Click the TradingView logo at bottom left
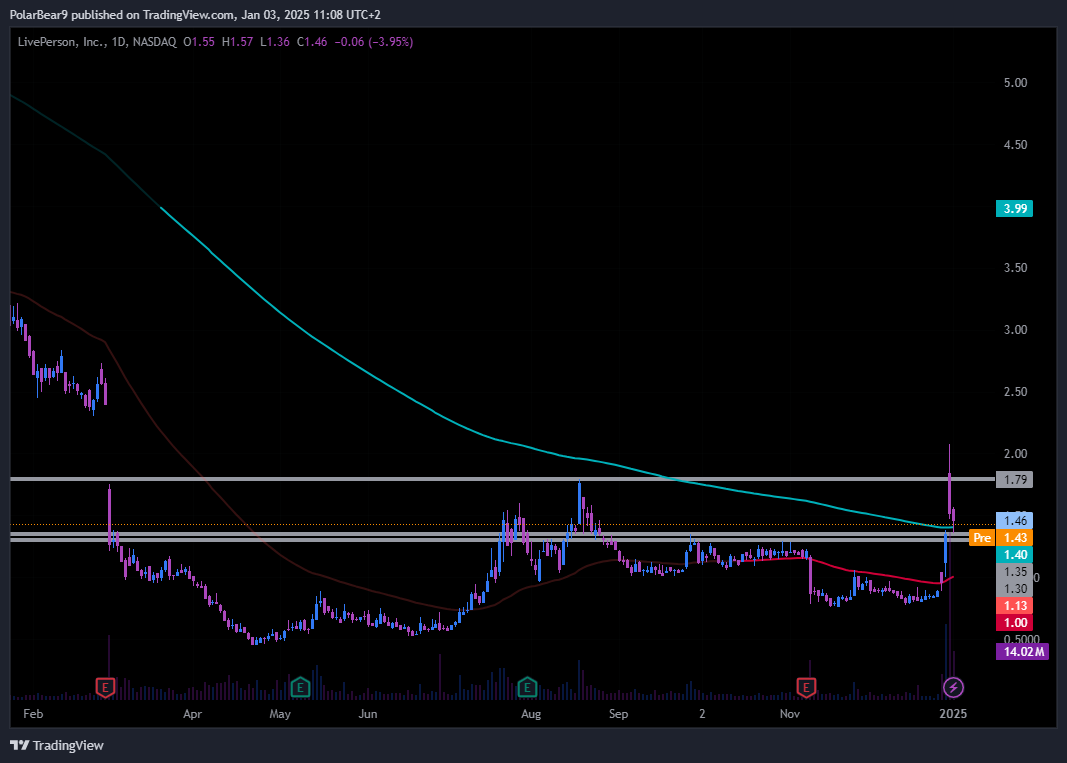1067x763 pixels. click(57, 745)
